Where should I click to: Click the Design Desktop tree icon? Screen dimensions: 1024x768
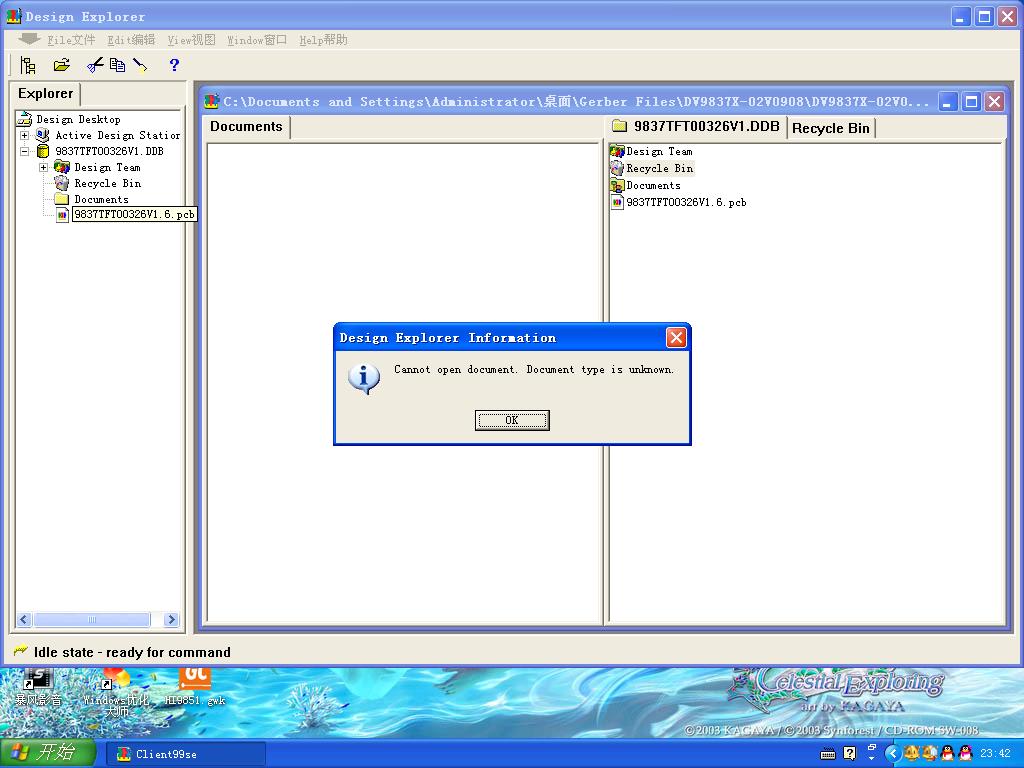25,119
